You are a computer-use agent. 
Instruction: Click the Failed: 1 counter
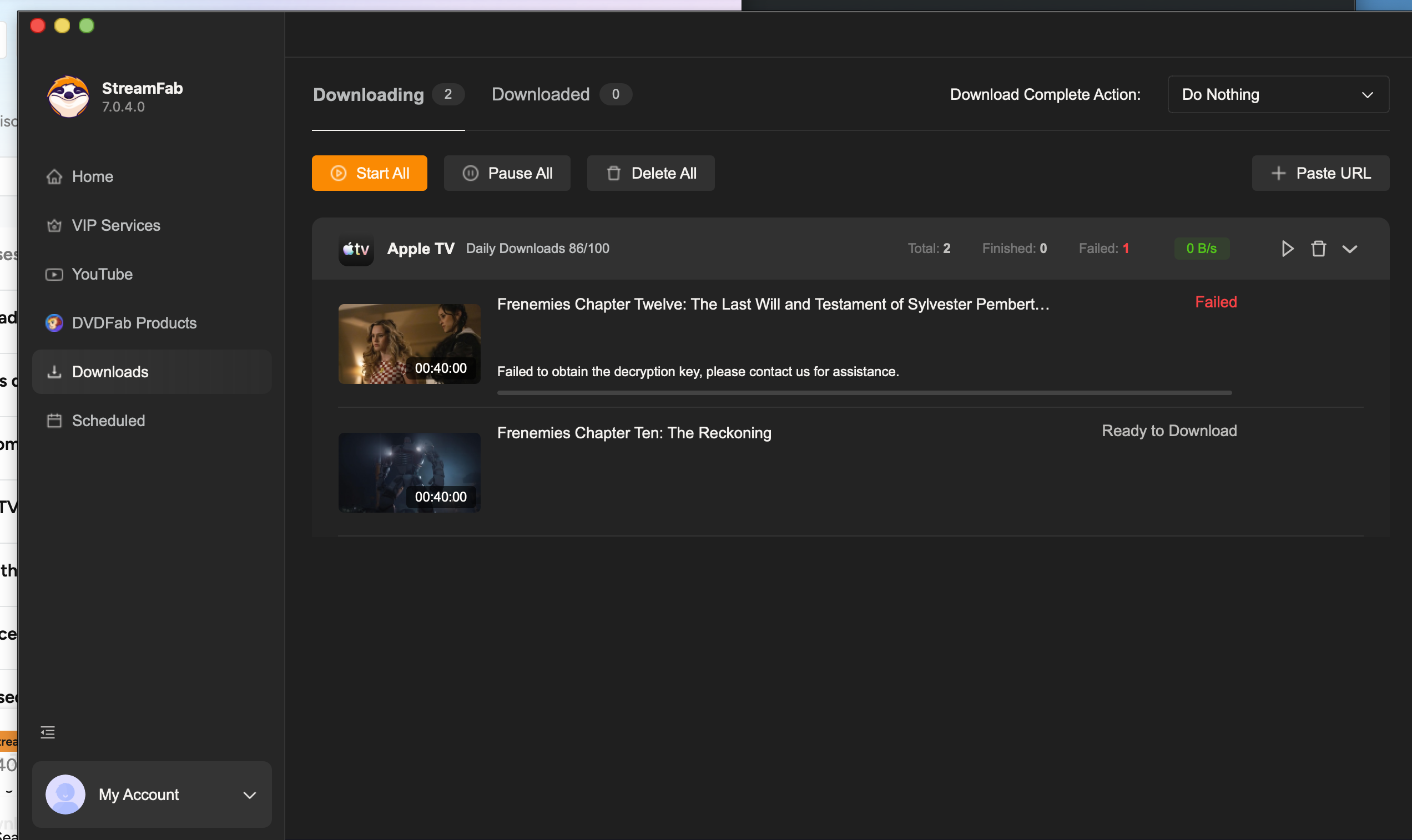(1103, 249)
